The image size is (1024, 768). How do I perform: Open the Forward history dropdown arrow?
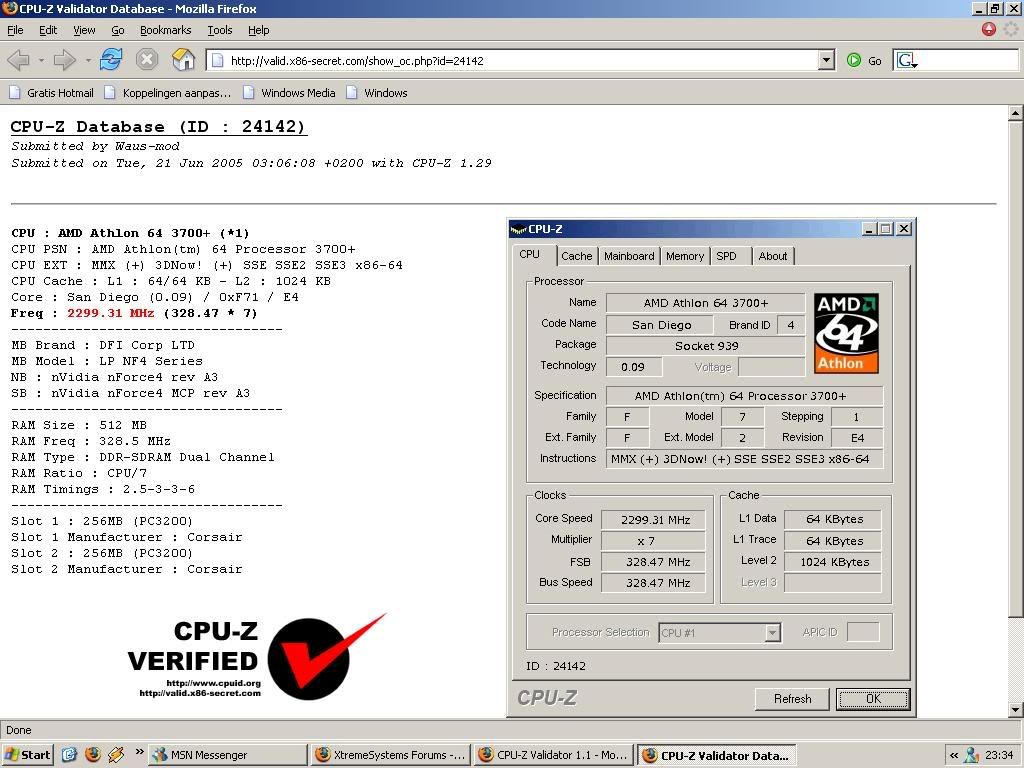click(x=88, y=61)
